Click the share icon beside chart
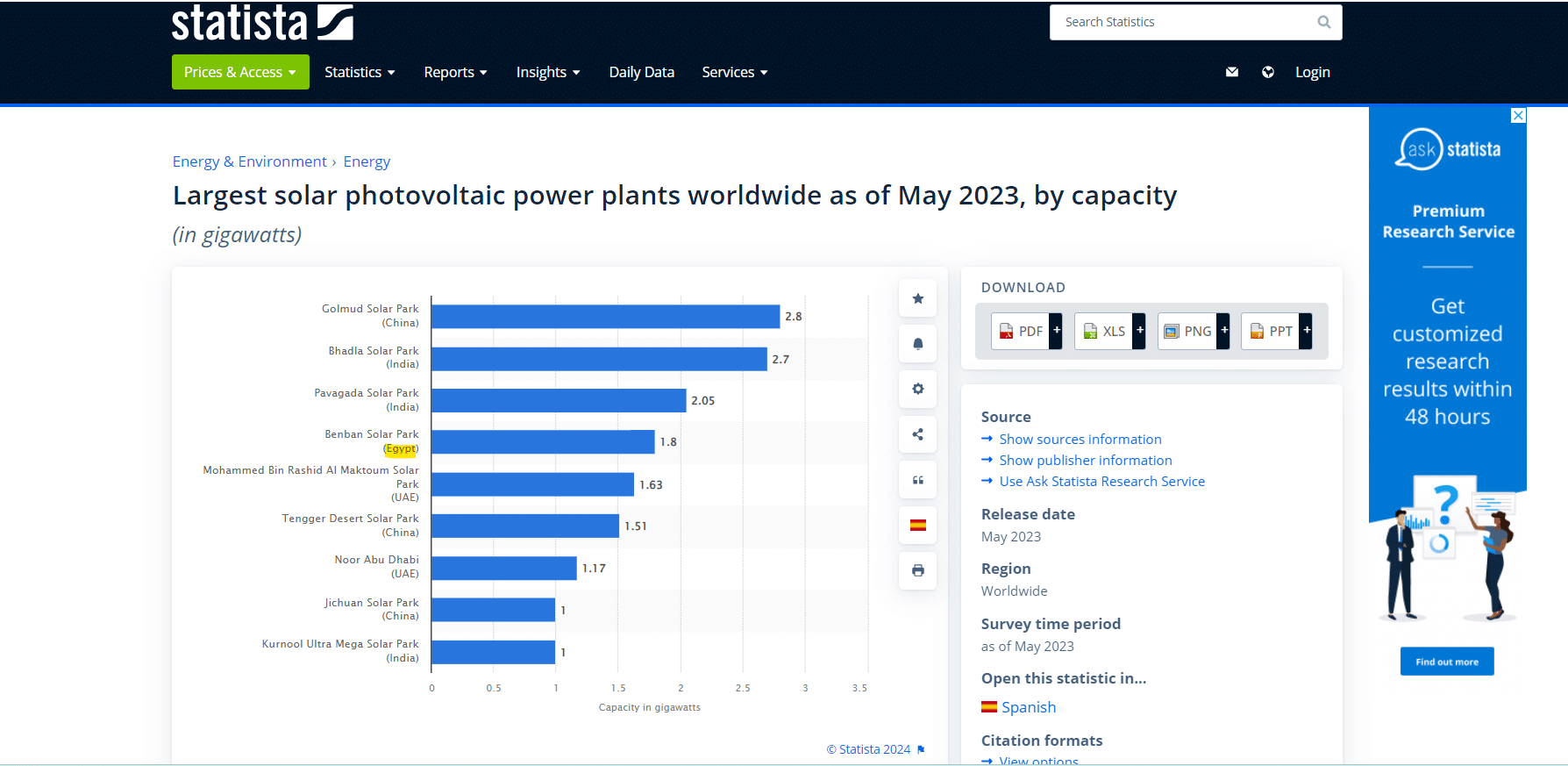 point(917,434)
